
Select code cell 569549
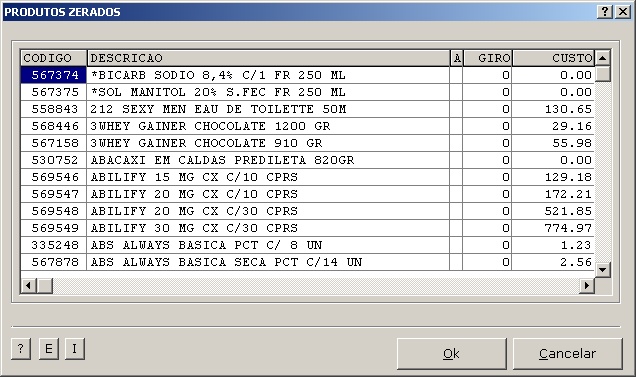pos(54,228)
